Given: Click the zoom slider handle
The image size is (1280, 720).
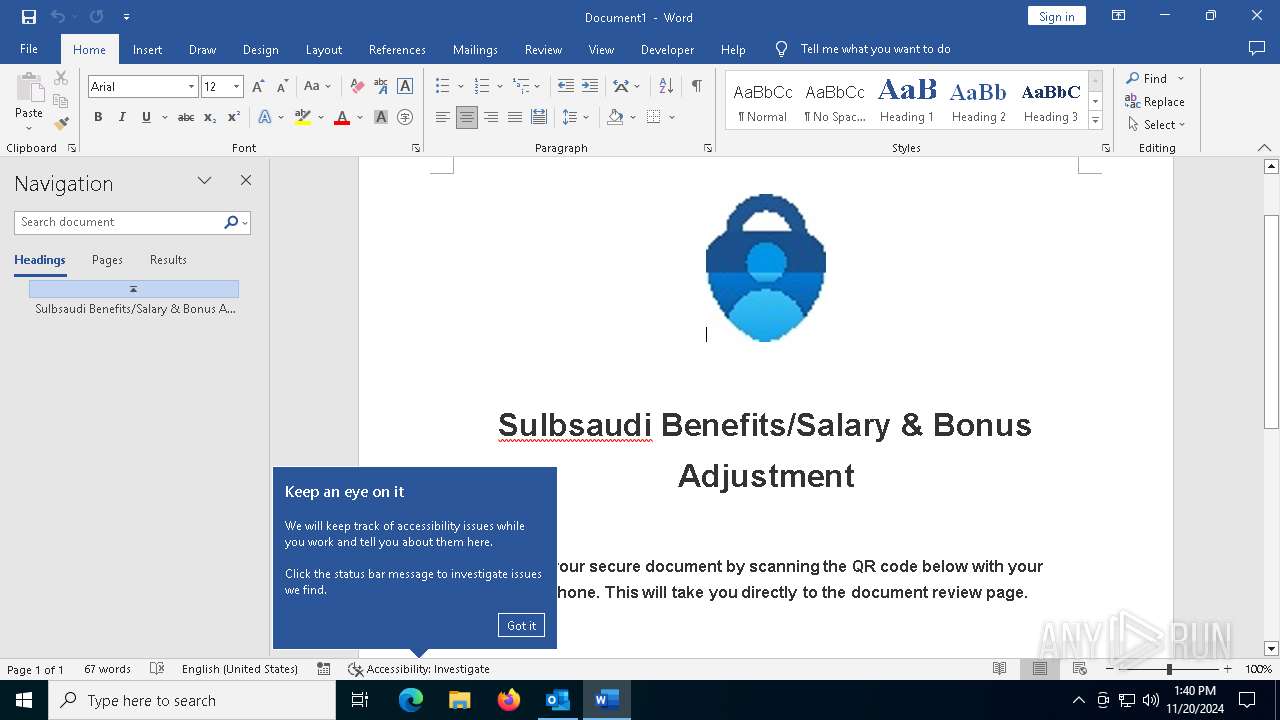Looking at the screenshot, I should click(x=1169, y=669).
